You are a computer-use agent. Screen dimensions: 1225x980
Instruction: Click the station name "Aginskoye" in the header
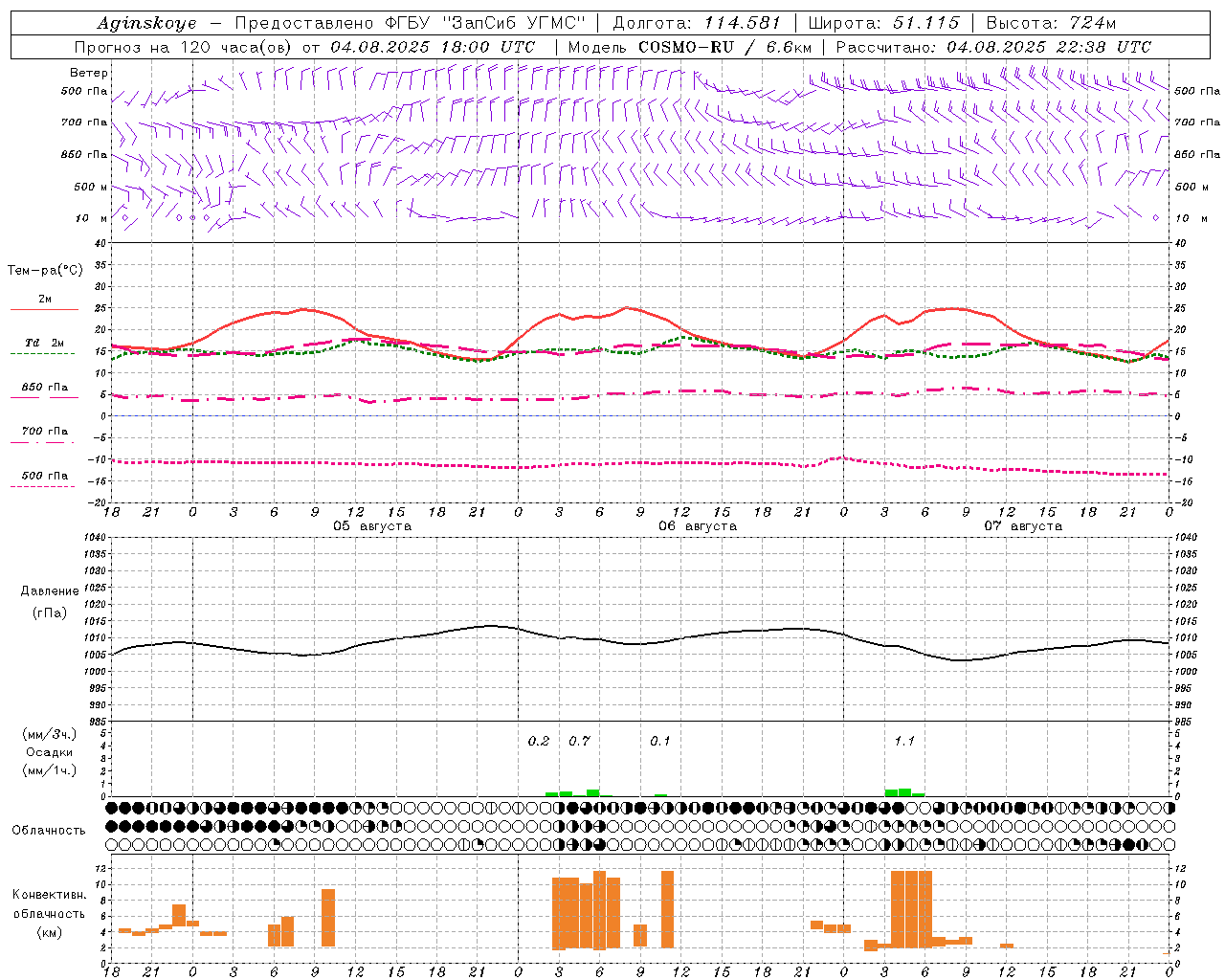147,23
